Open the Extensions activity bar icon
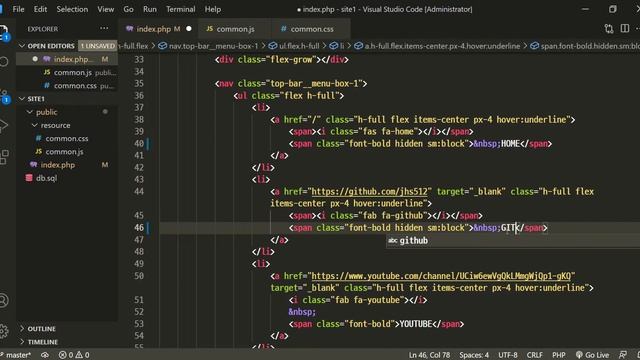 click(x=4, y=157)
